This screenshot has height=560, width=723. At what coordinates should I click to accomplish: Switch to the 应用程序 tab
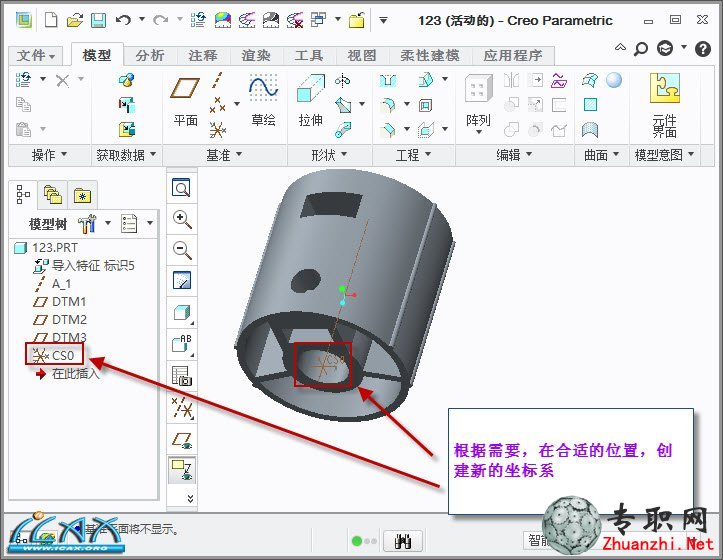coord(513,56)
